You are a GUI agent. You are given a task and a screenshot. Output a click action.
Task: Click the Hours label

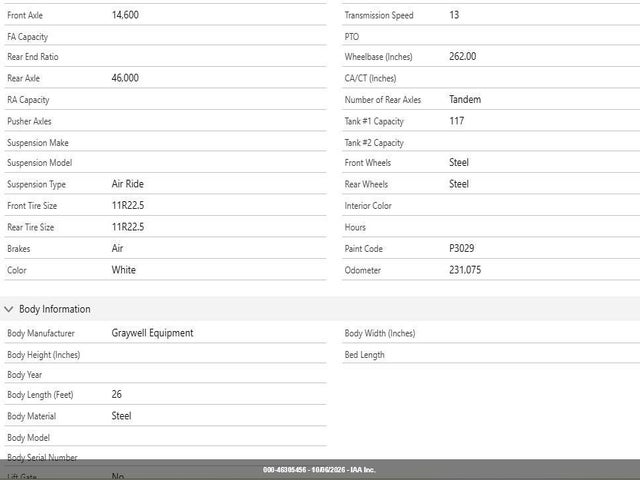(x=355, y=227)
